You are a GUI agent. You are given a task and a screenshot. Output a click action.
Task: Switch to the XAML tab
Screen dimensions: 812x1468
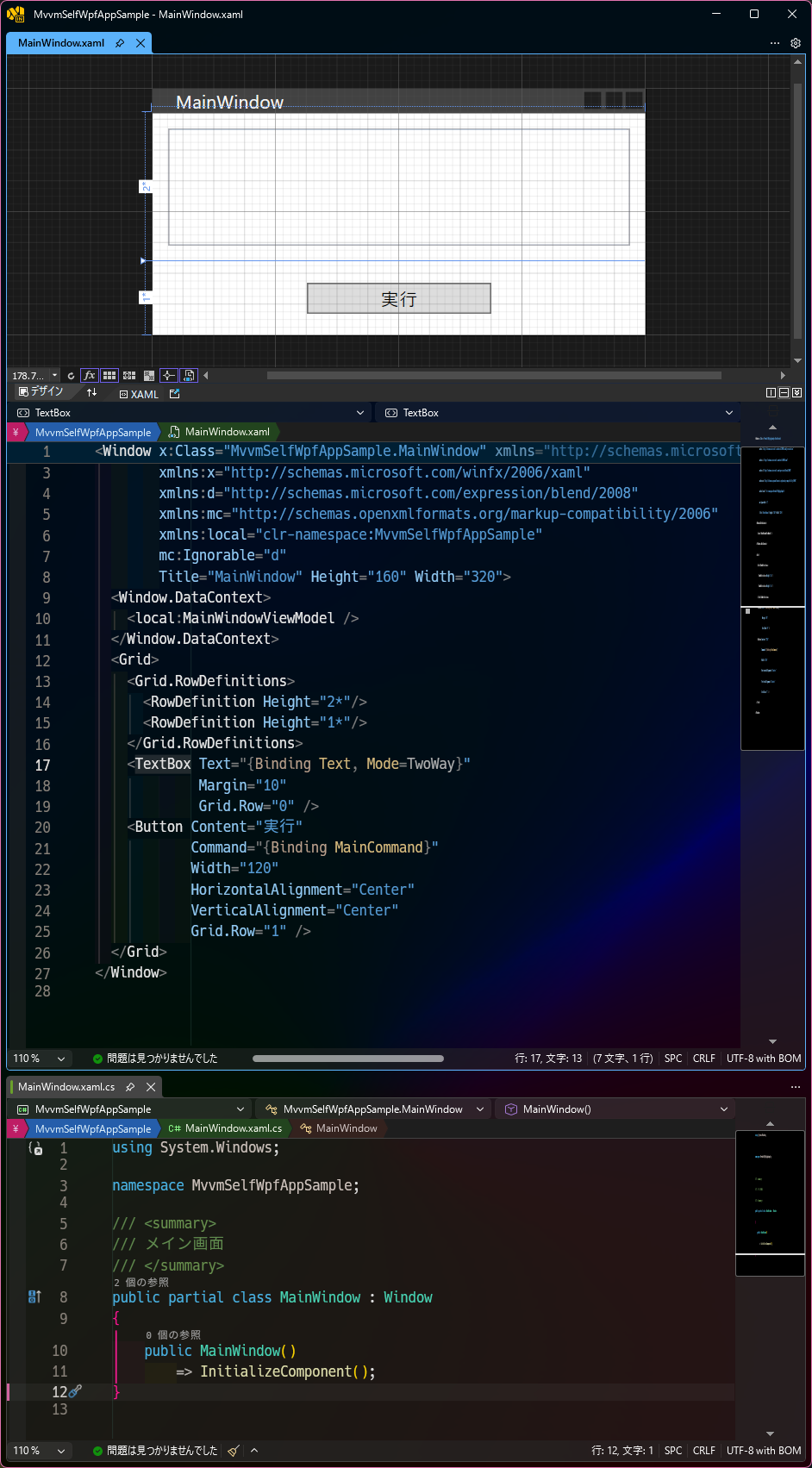pyautogui.click(x=139, y=394)
